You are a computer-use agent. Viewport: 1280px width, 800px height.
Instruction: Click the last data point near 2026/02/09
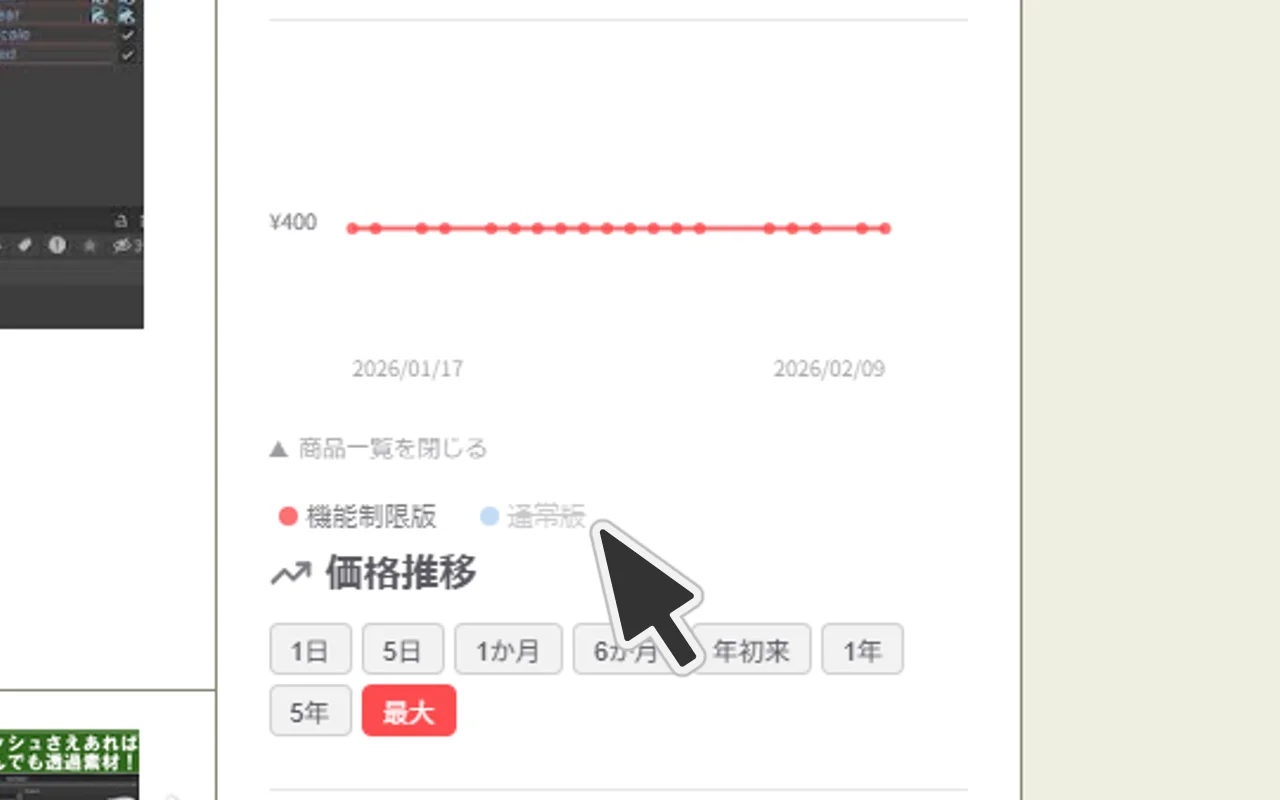[885, 229]
